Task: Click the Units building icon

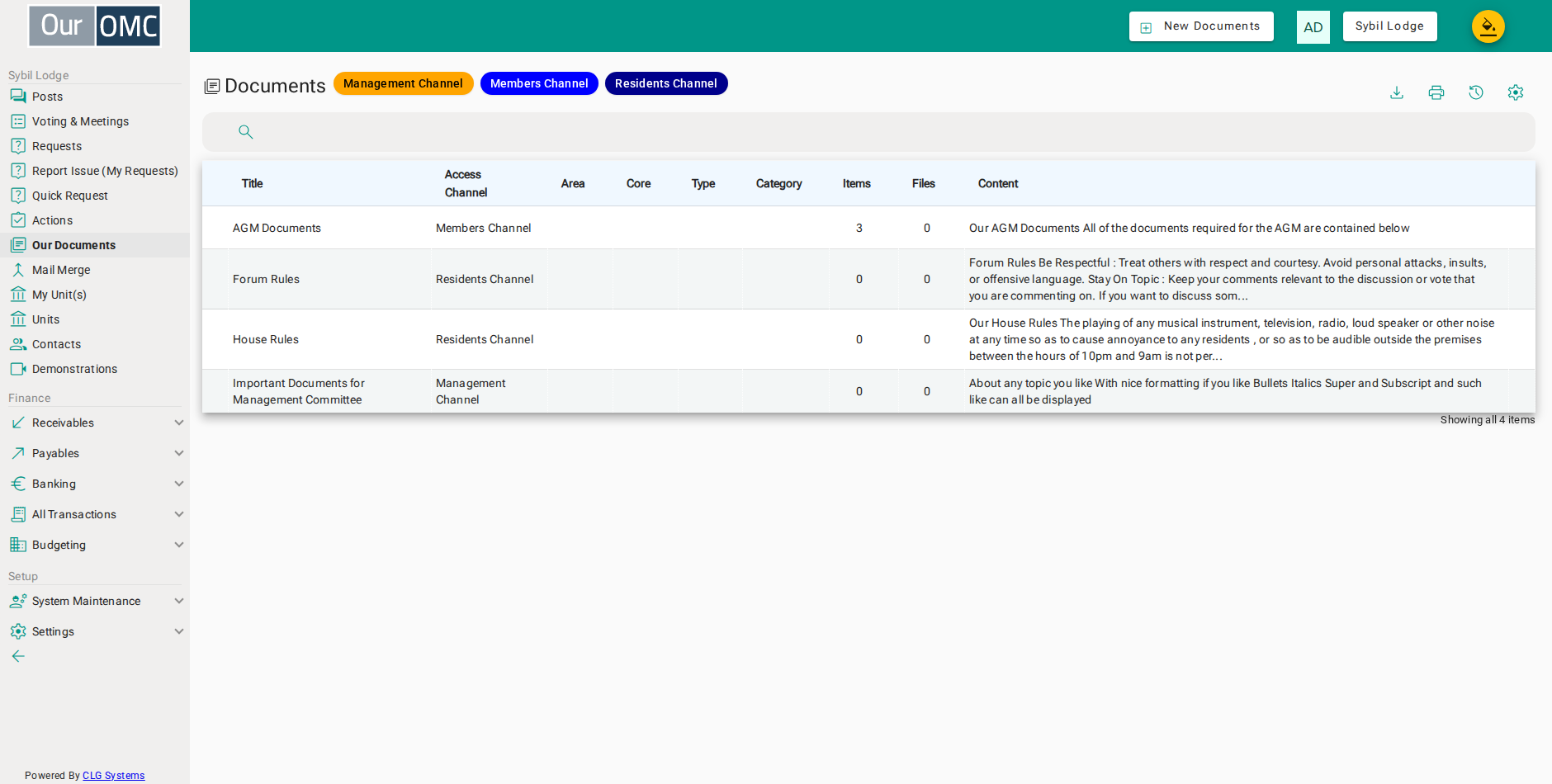Action: pos(18,319)
